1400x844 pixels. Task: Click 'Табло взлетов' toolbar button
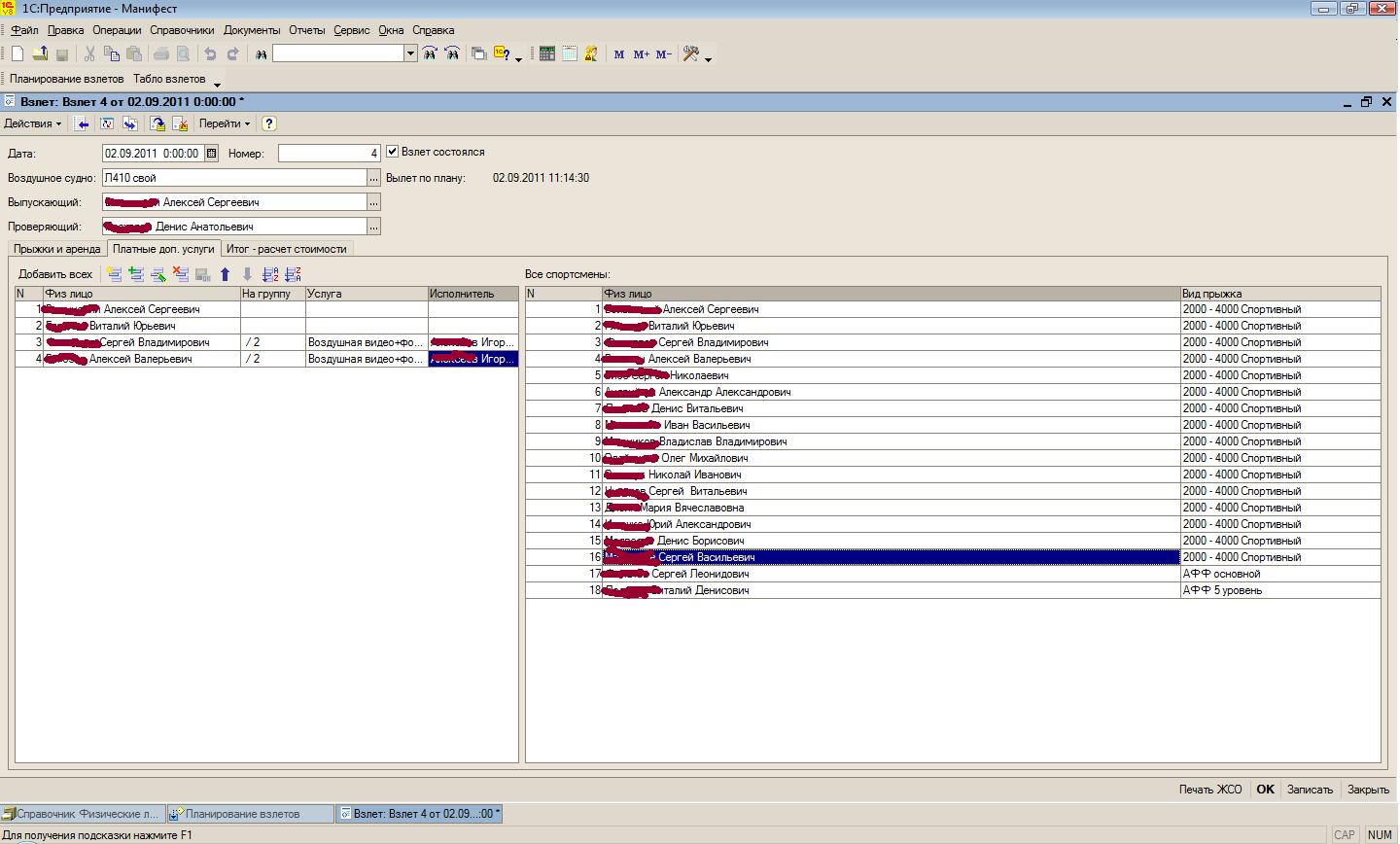169,79
